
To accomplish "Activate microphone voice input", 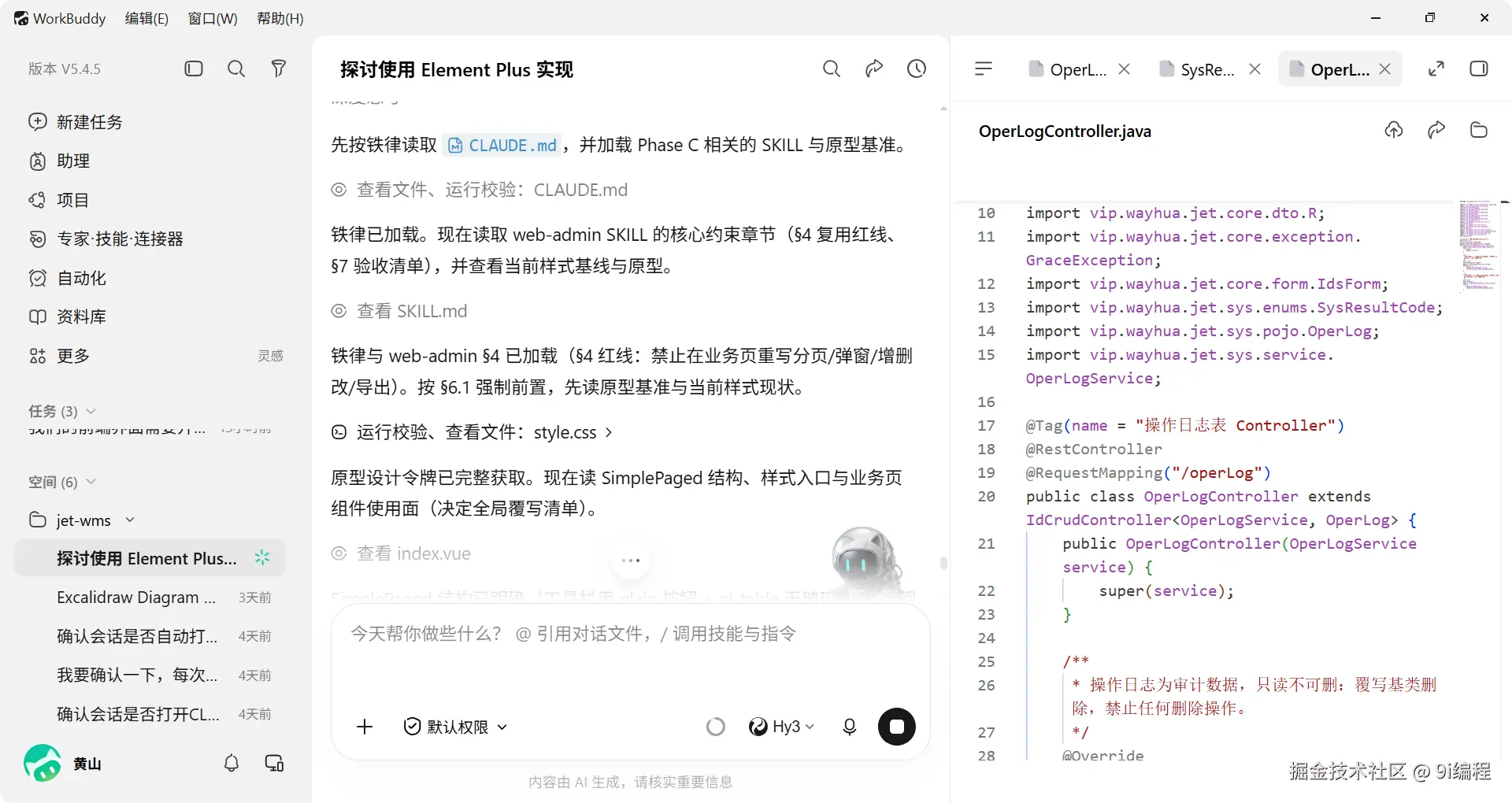I will point(850,727).
